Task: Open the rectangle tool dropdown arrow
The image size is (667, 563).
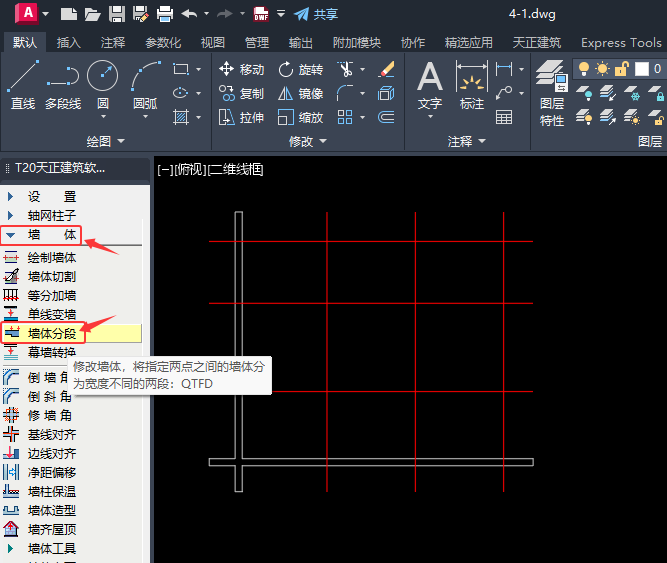Action: click(x=199, y=69)
